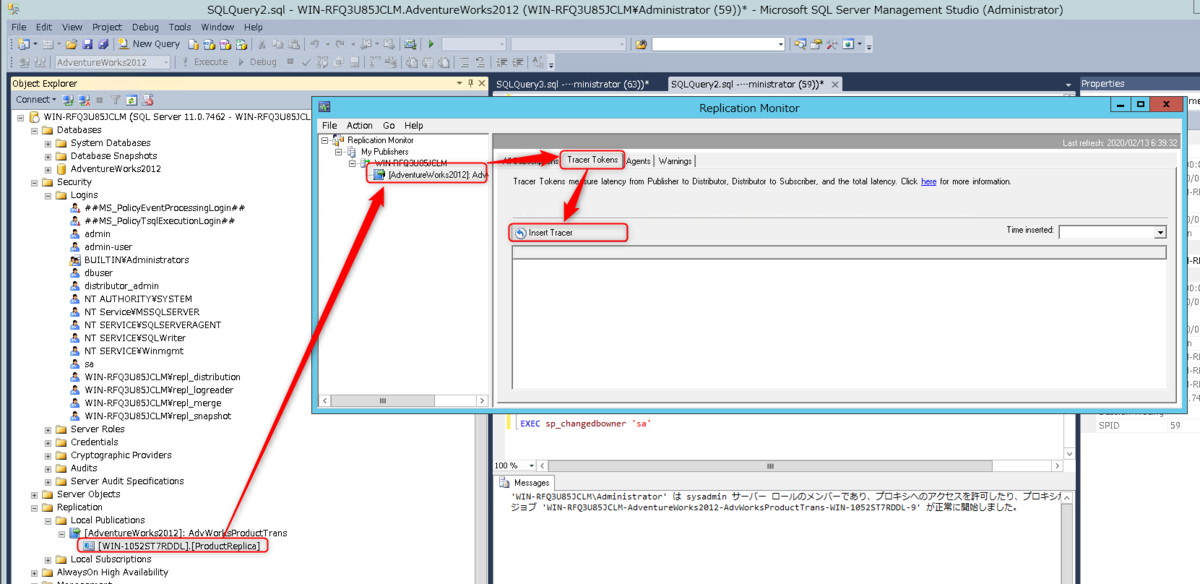This screenshot has height=584, width=1200.
Task: Click the green Start debugging arrow icon
Action: [431, 44]
